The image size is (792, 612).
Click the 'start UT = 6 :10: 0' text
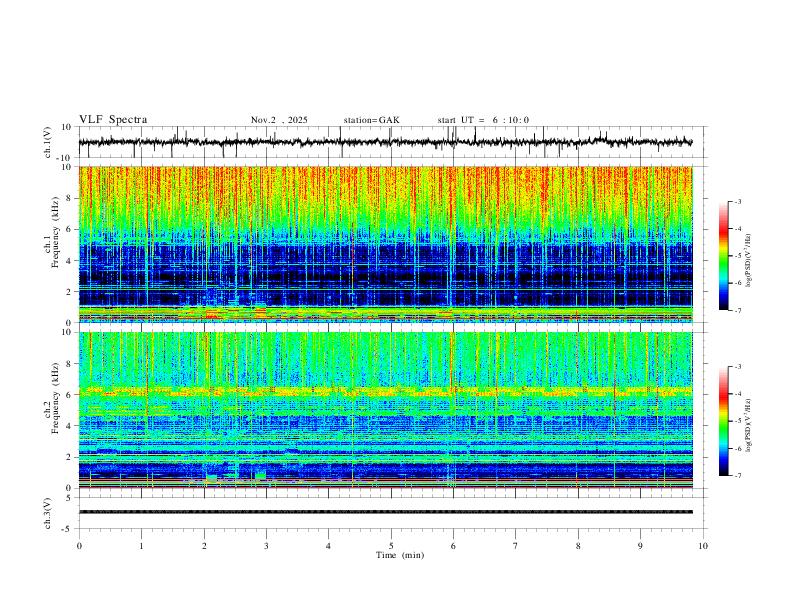click(483, 120)
